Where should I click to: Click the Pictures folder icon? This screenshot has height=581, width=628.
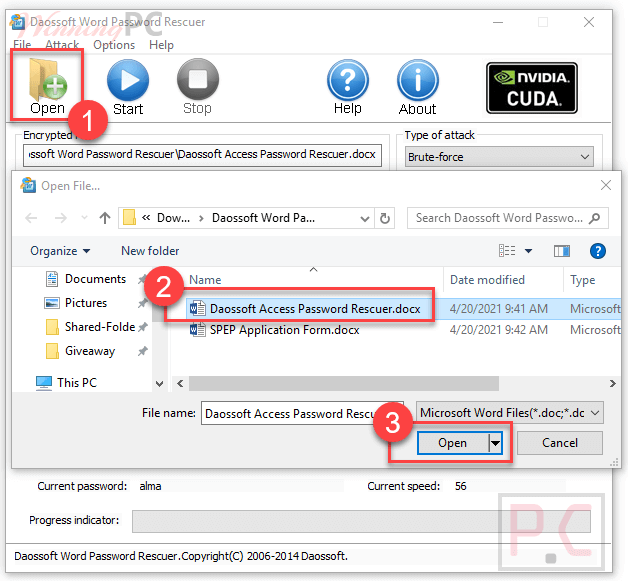click(x=52, y=303)
